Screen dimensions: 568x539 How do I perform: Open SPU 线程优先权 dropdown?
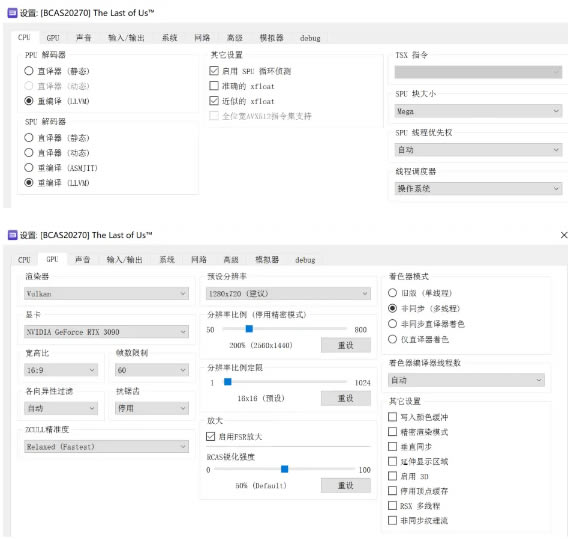[478, 150]
